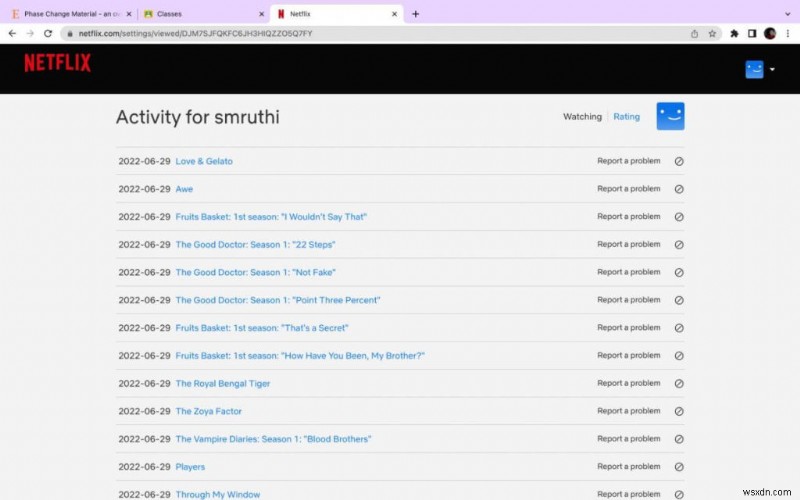The height and width of the screenshot is (500, 800).
Task: Open the profile avatar menu in header
Action: click(754, 69)
